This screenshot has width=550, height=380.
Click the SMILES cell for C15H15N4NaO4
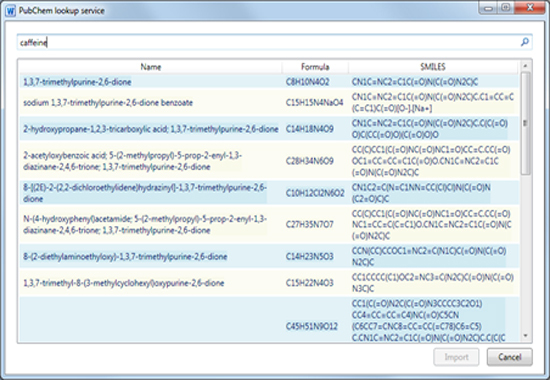coord(433,102)
